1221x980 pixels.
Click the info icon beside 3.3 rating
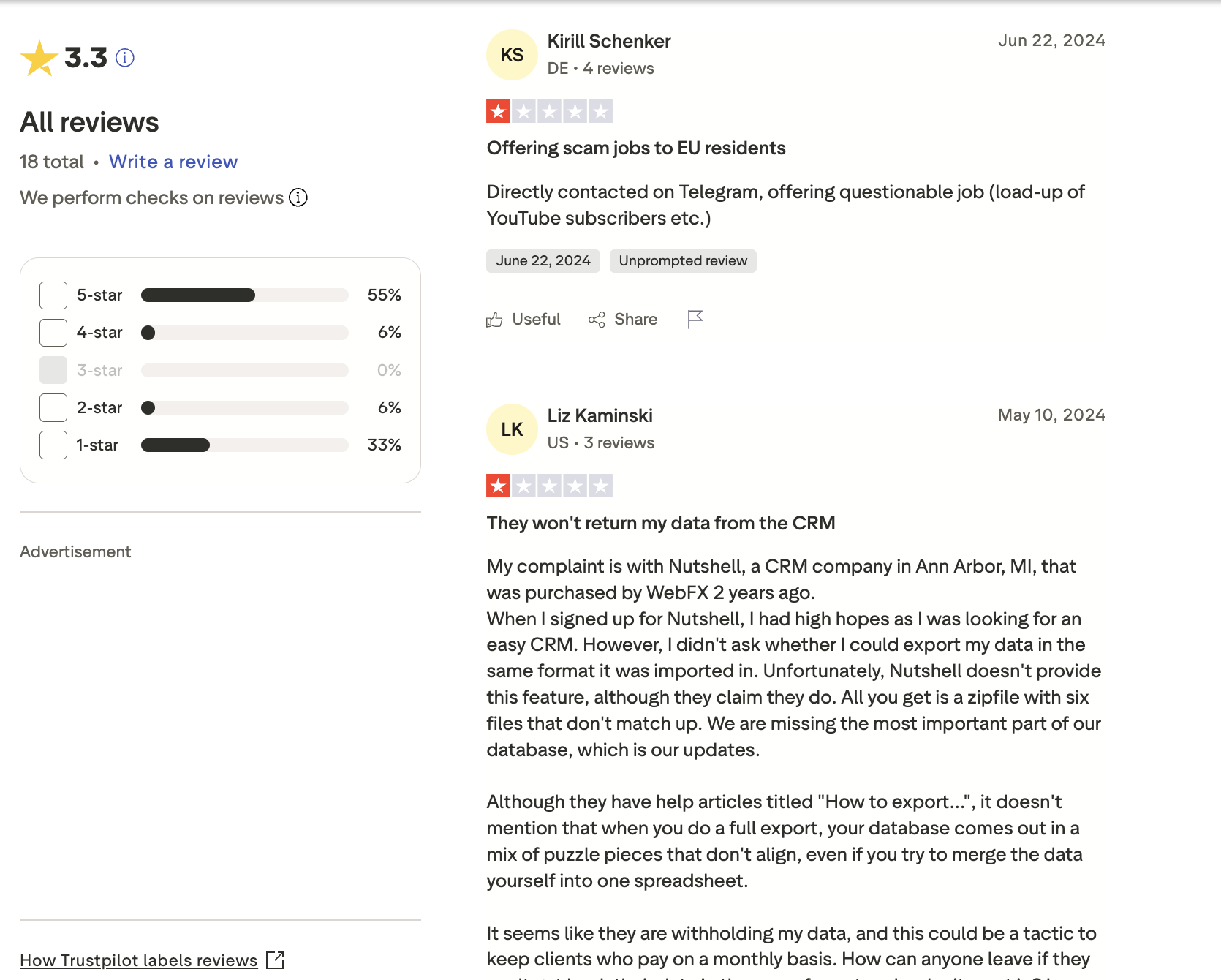click(125, 58)
